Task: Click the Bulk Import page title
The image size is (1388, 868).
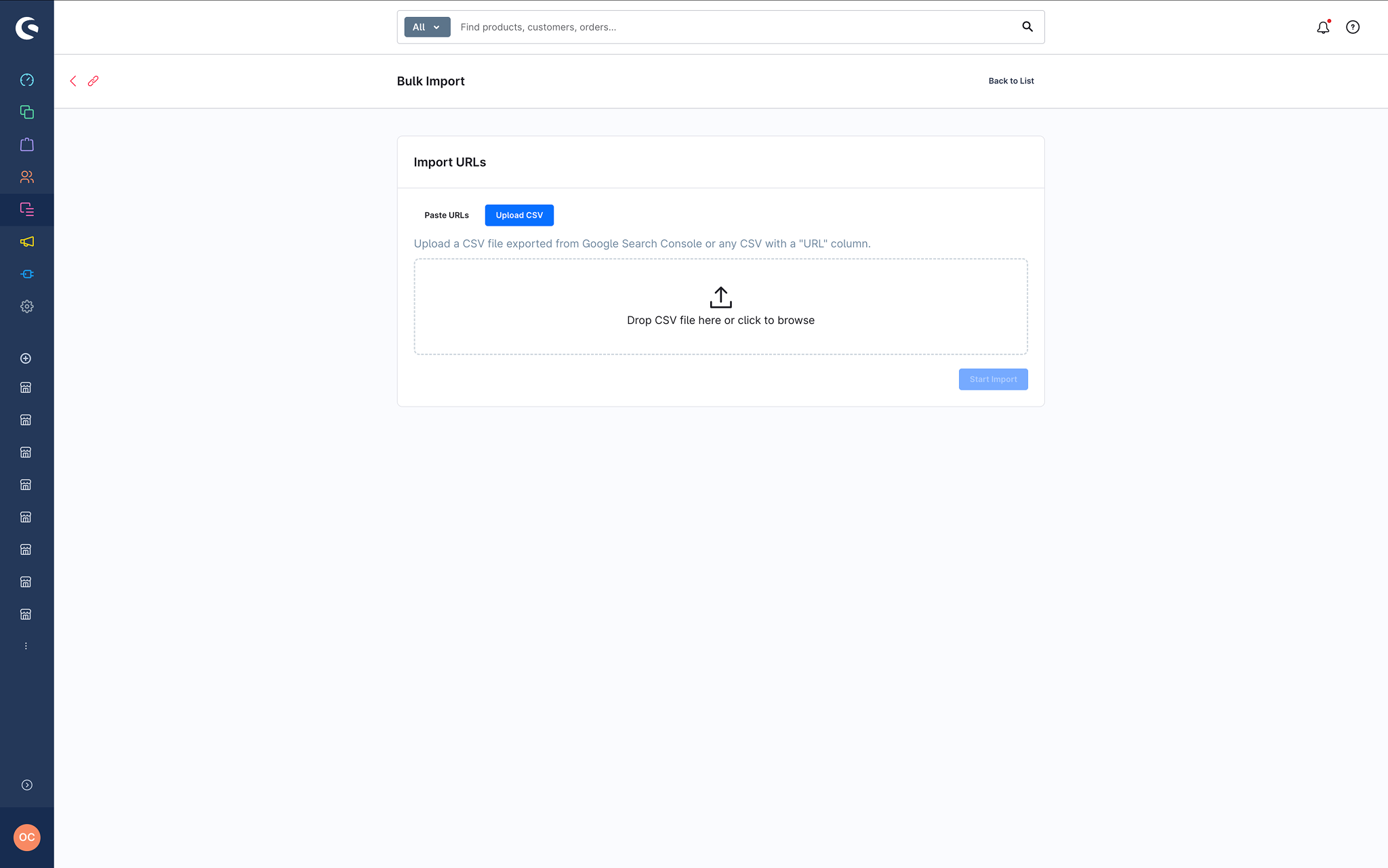Action: (x=431, y=81)
